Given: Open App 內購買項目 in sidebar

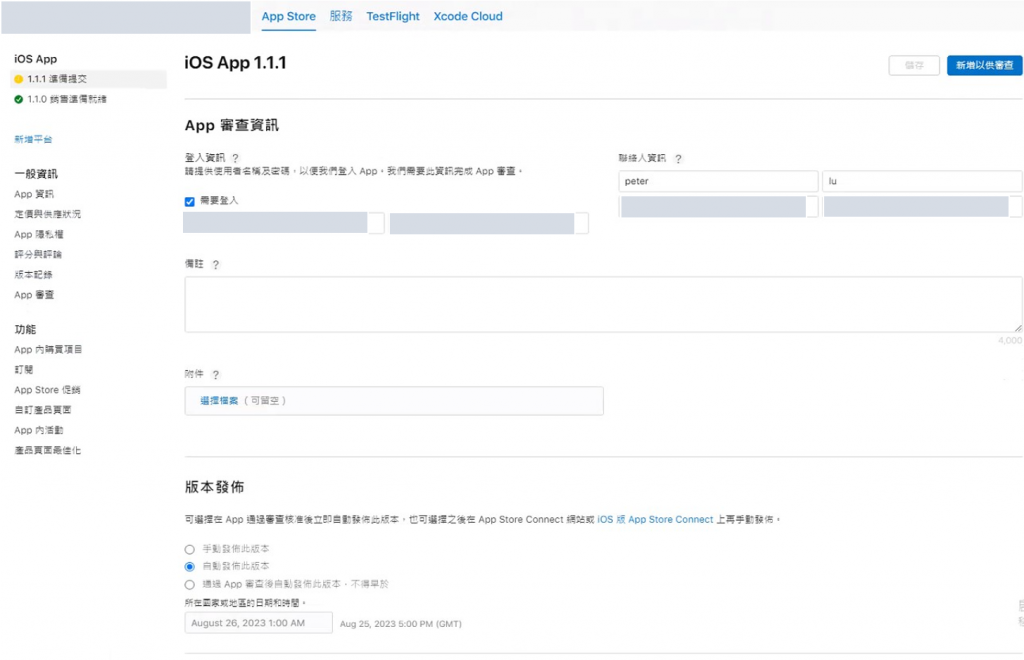Looking at the screenshot, I should (48, 350).
